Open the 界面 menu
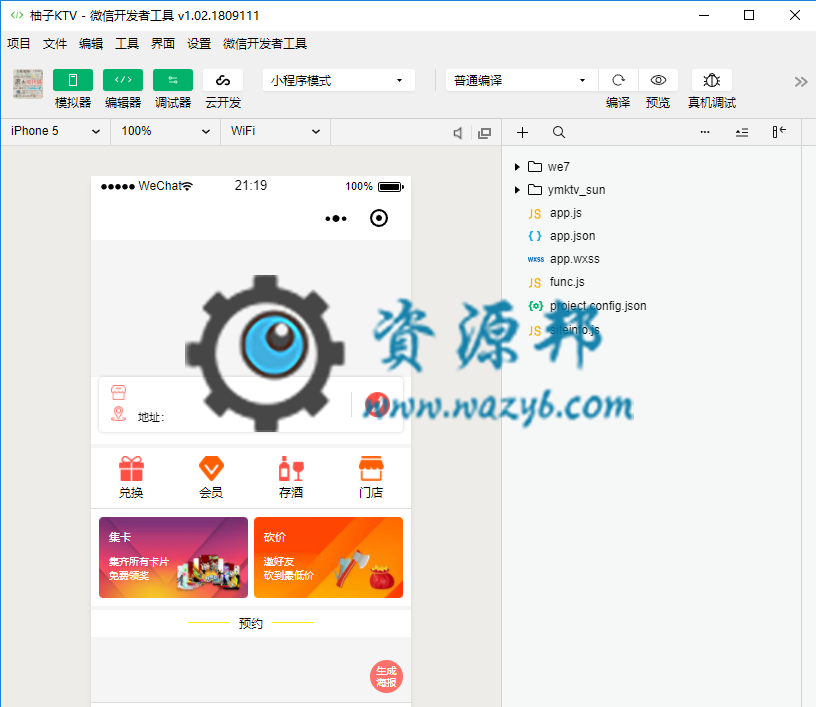The image size is (816, 707). tap(163, 44)
